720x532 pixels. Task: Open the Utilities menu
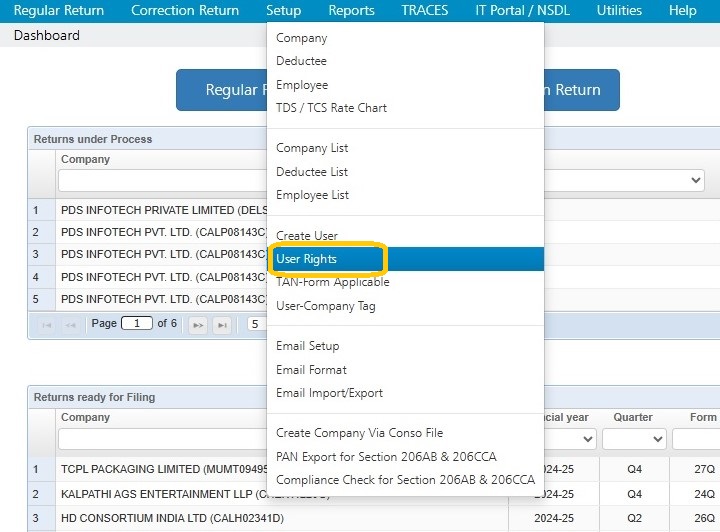619,11
